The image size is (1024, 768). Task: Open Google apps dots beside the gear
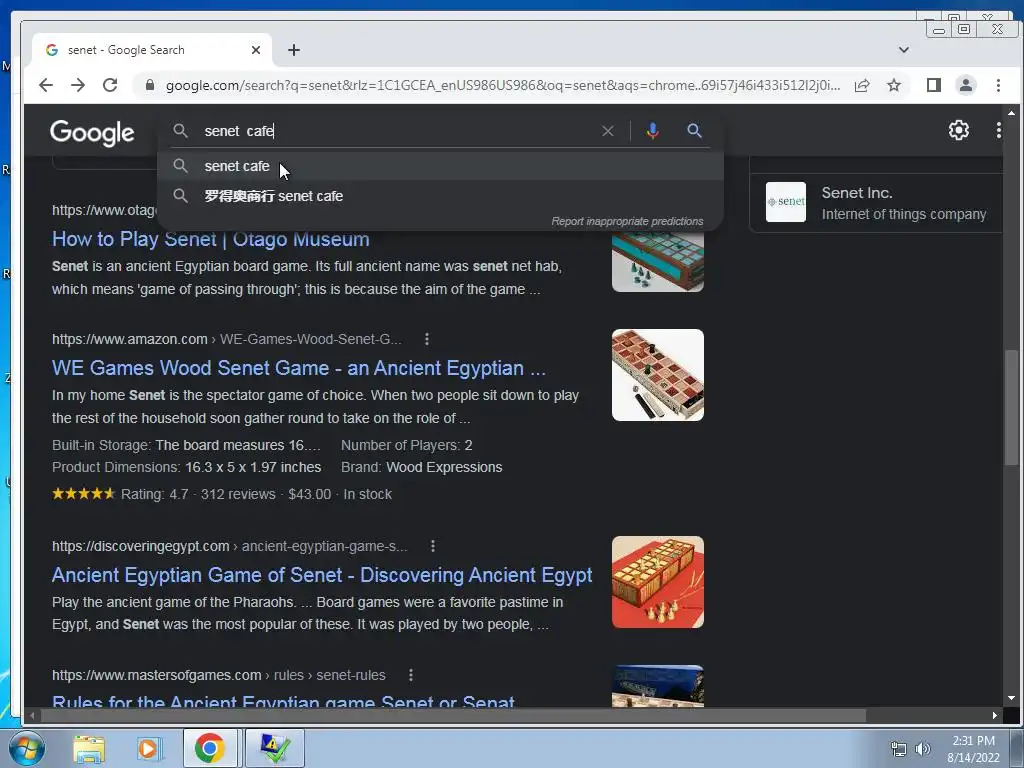click(999, 130)
